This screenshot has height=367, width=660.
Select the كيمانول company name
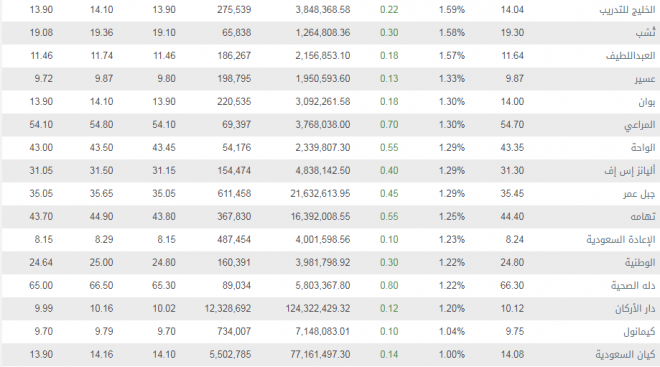(x=639, y=332)
